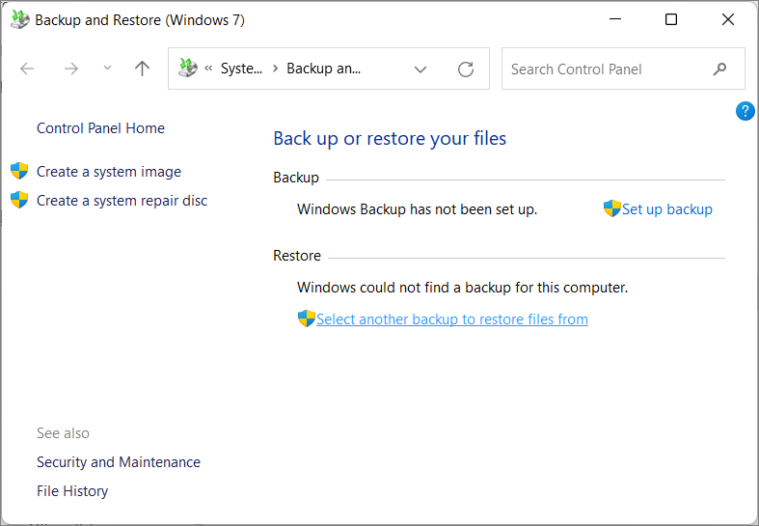Go up one level with Up arrow
759x526 pixels.
click(142, 68)
